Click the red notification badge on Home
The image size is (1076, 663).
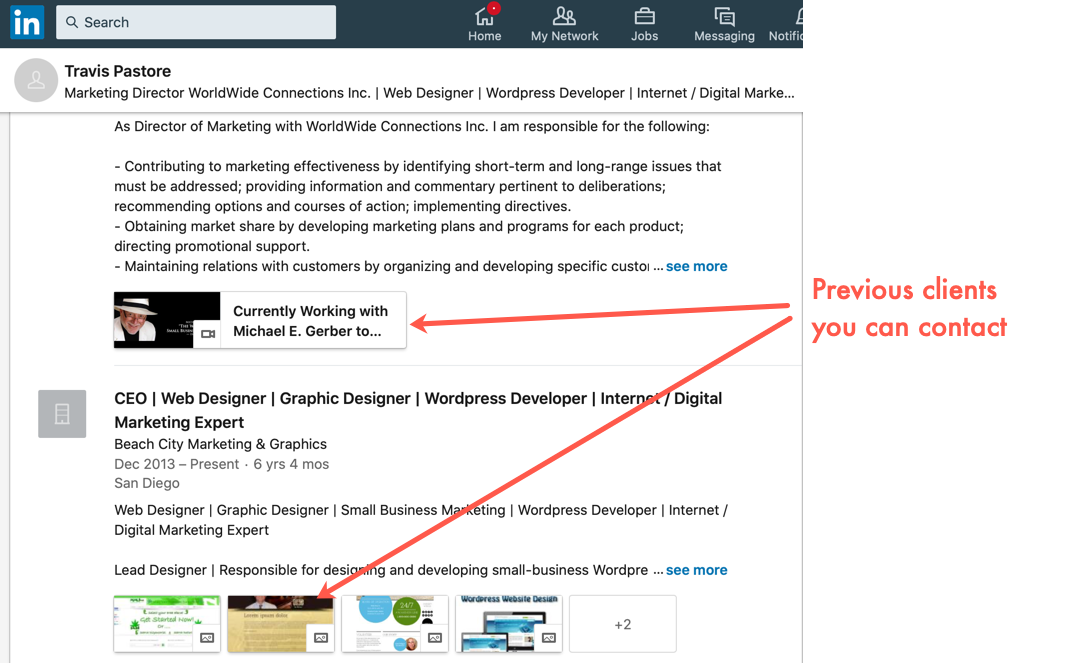click(493, 9)
